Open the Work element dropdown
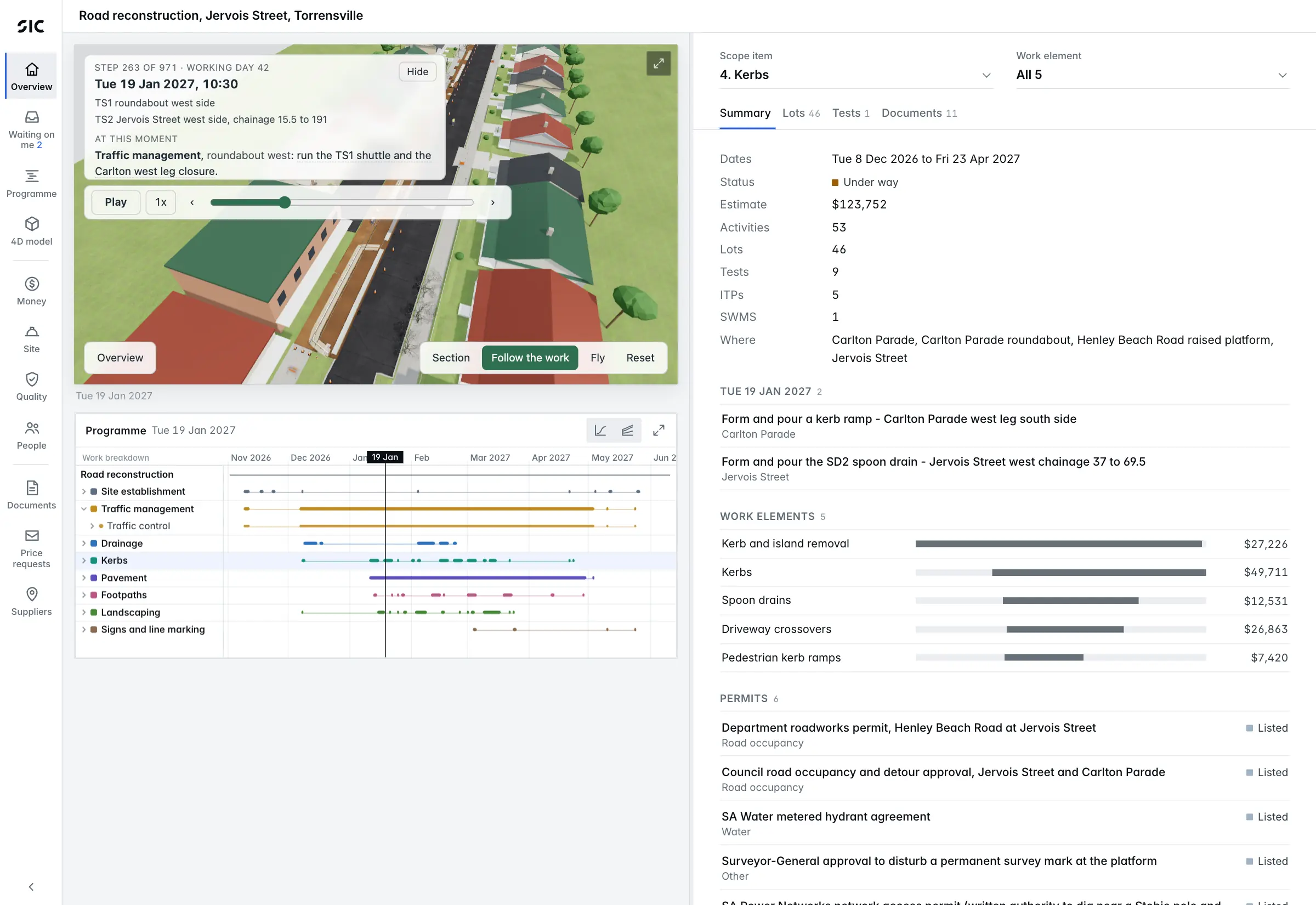 pos(1152,75)
